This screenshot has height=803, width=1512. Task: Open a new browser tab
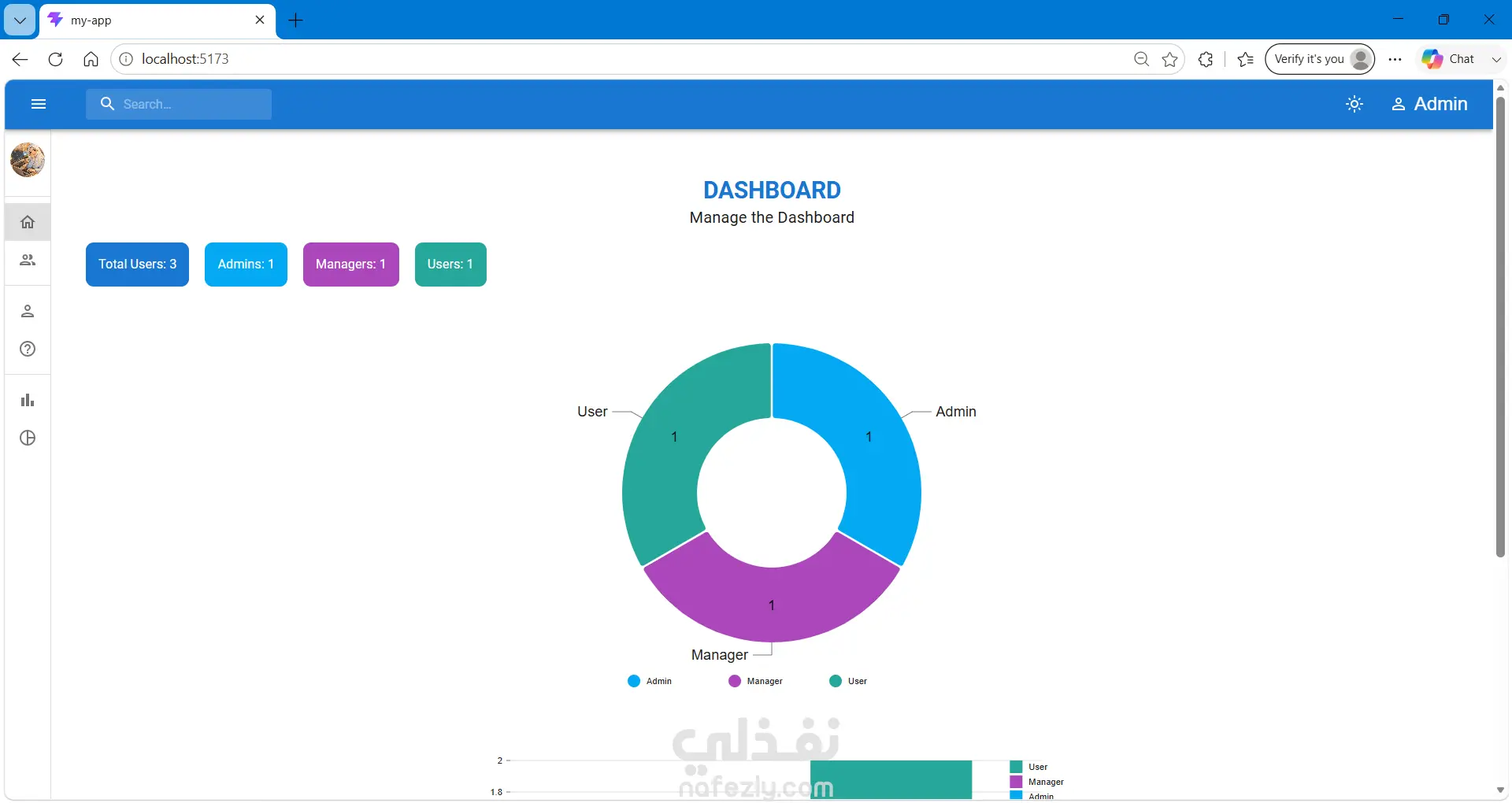tap(296, 20)
